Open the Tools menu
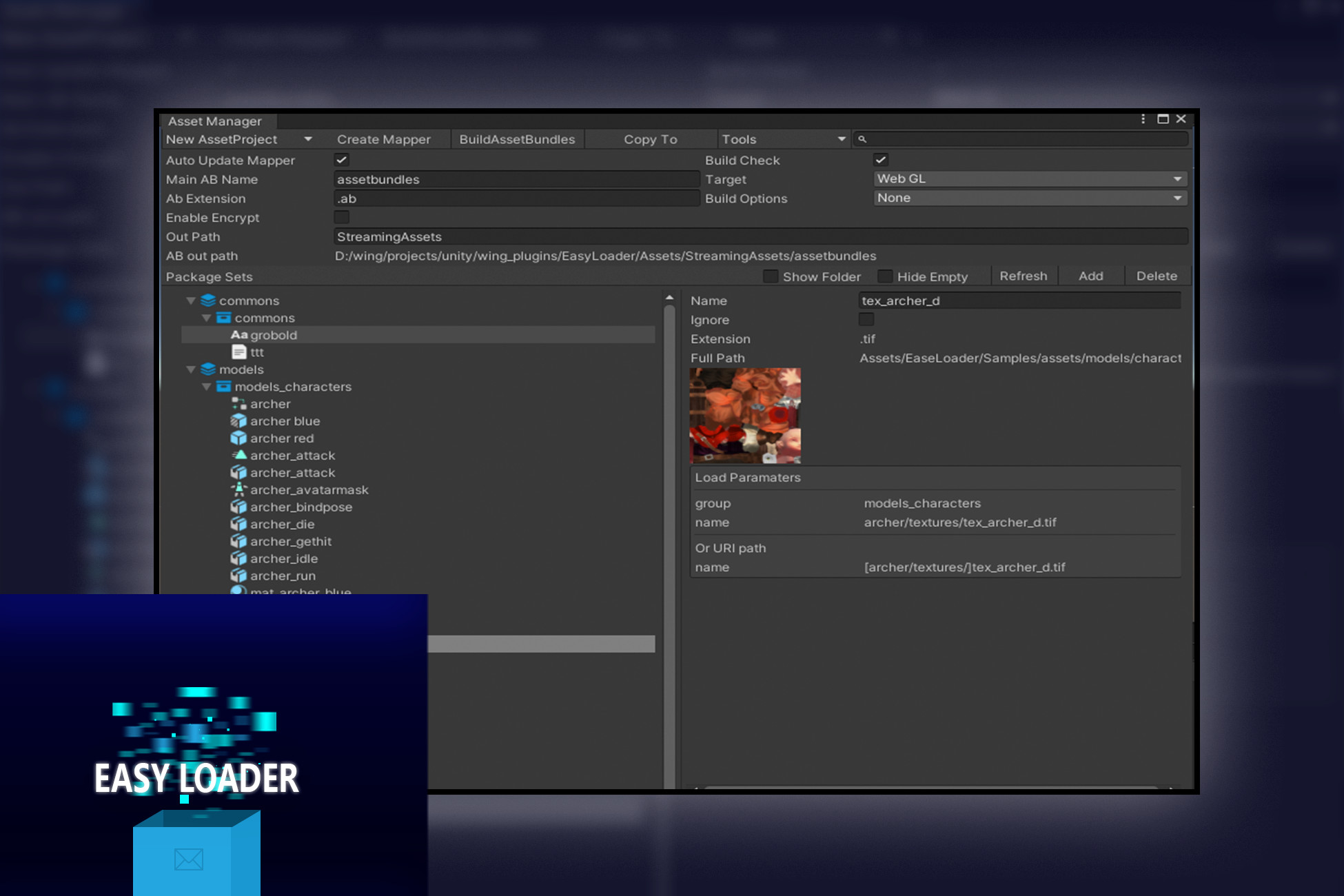This screenshot has height=896, width=1344. [782, 139]
